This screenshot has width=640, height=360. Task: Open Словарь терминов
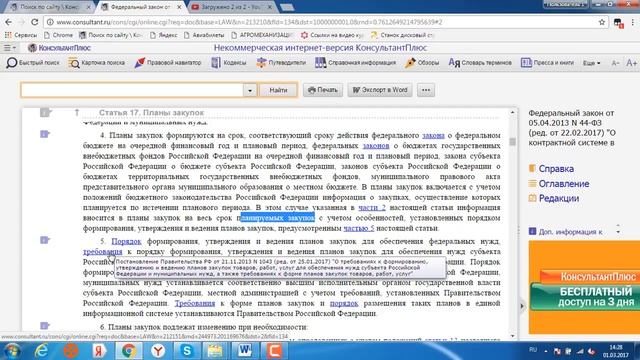[x=480, y=63]
